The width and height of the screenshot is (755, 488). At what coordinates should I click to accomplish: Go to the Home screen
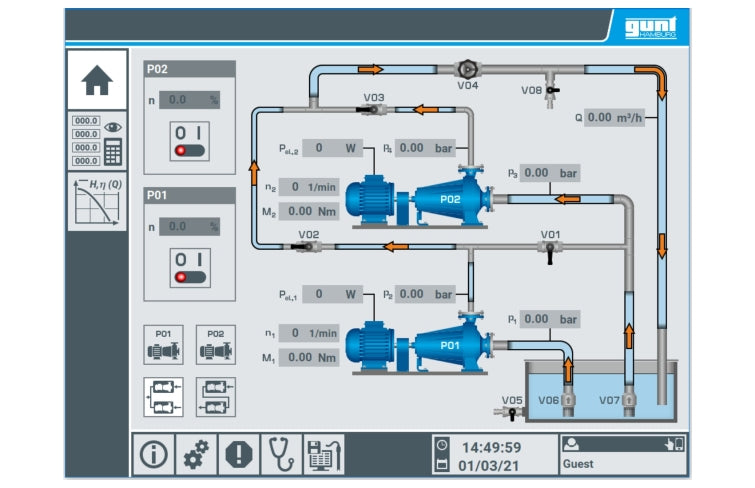point(97,79)
